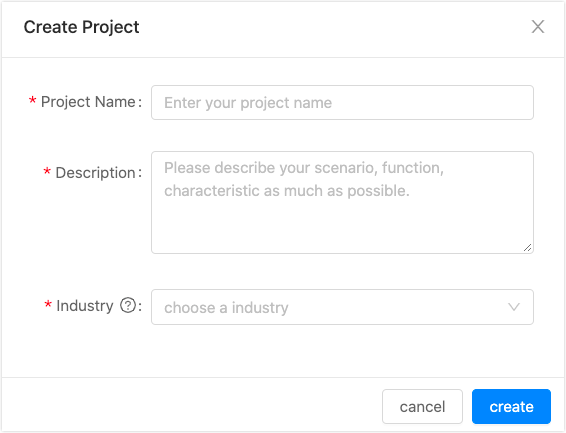Click the red asterisk beside Description
The width and height of the screenshot is (566, 433).
point(47,172)
